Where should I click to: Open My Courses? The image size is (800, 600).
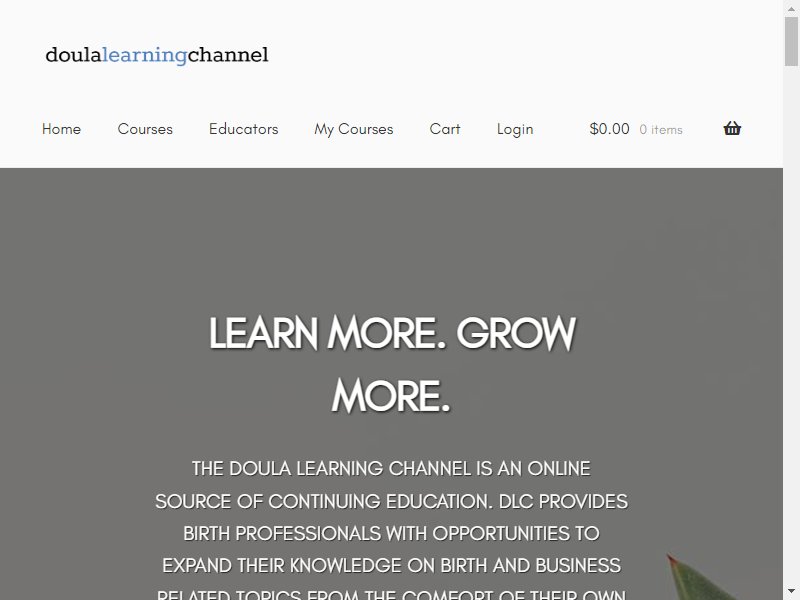(354, 129)
